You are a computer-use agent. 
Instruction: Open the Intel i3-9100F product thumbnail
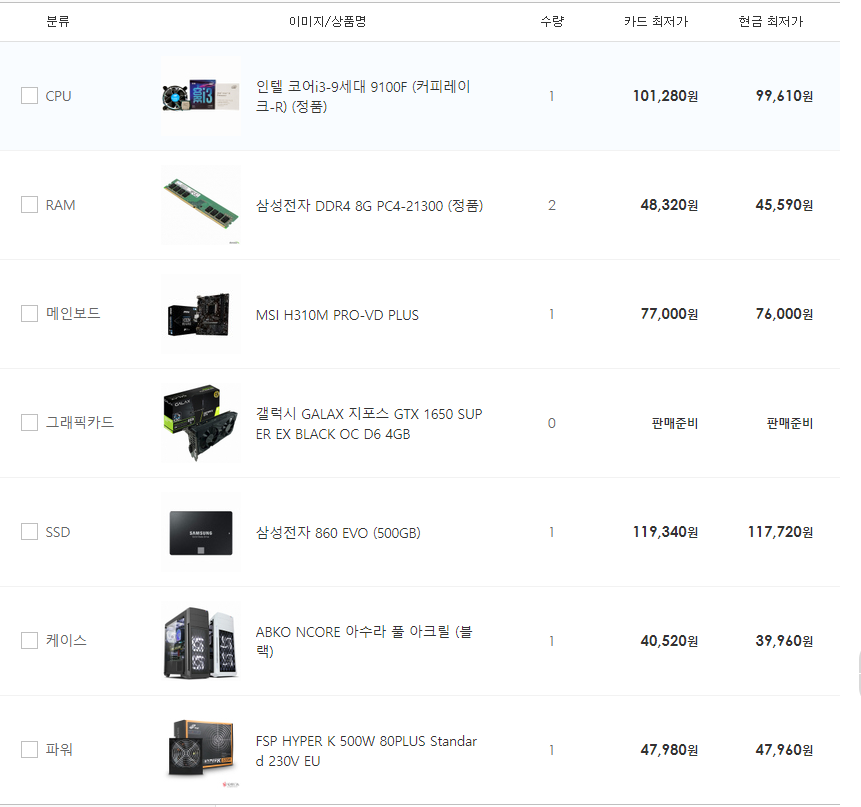click(x=201, y=96)
